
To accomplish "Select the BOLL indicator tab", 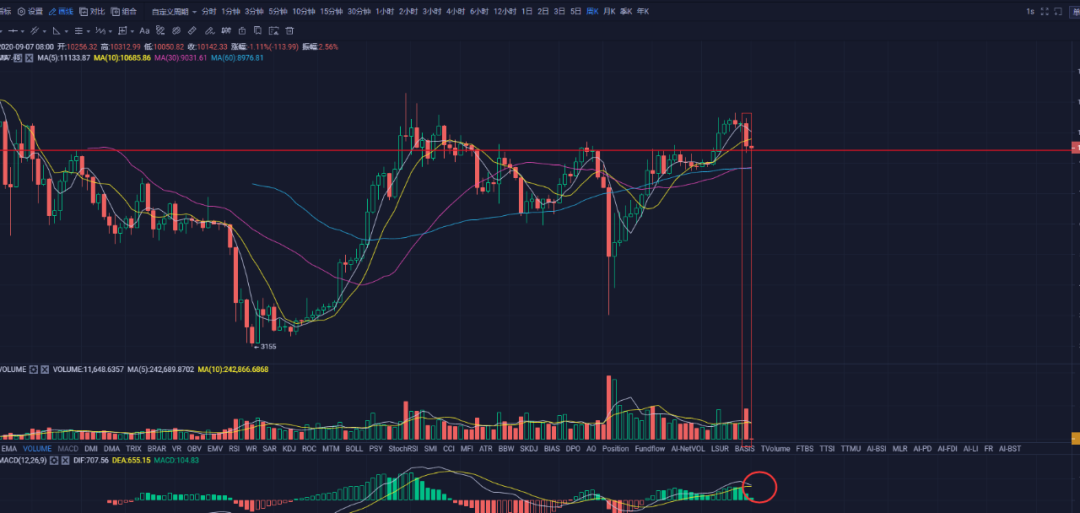I will point(354,448).
